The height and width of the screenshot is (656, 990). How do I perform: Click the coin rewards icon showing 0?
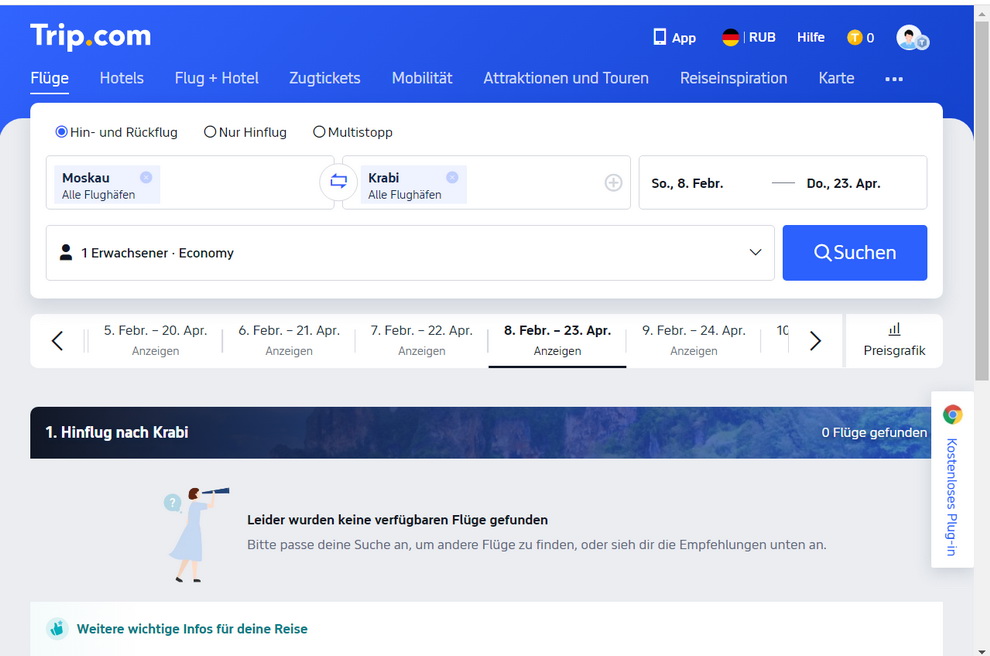tap(855, 37)
